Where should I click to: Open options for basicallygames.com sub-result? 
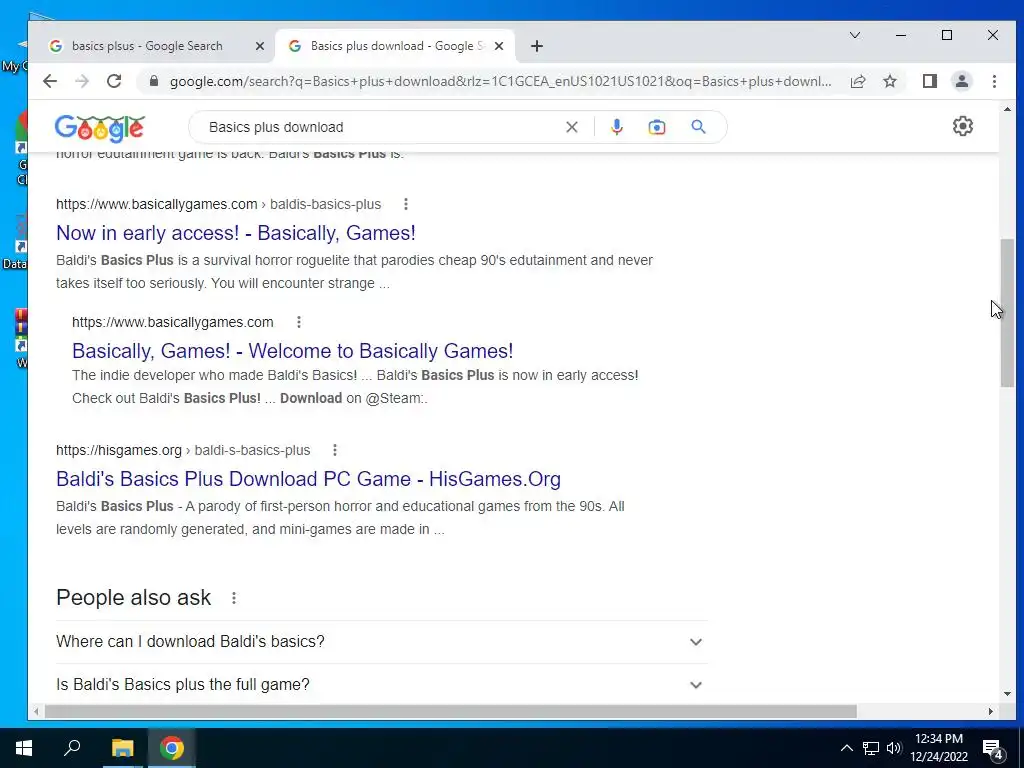tap(298, 322)
